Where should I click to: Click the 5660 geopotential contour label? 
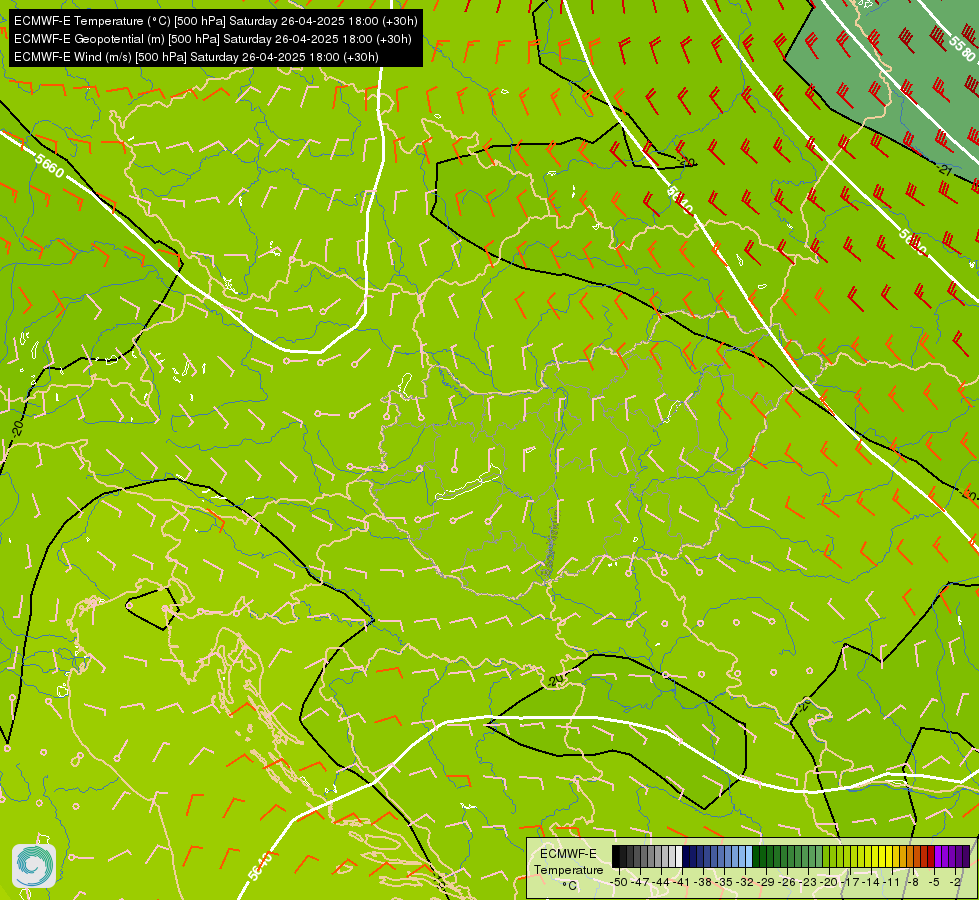click(x=49, y=166)
